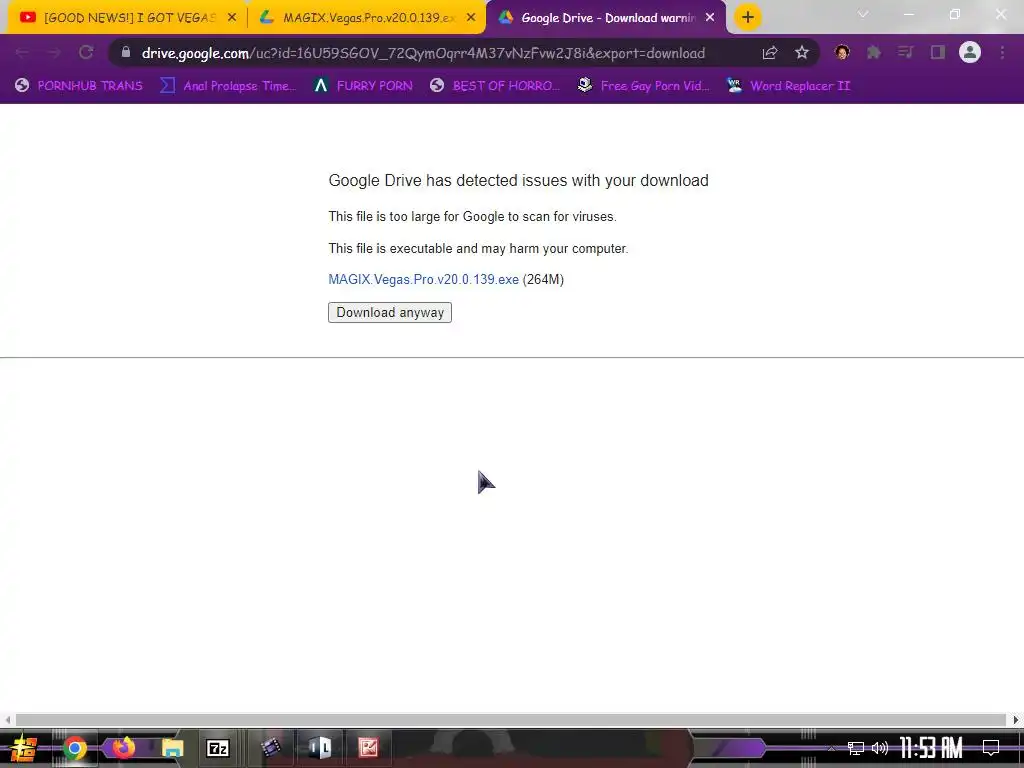Bookmark this page with star
This screenshot has height=768, width=1024.
click(802, 53)
